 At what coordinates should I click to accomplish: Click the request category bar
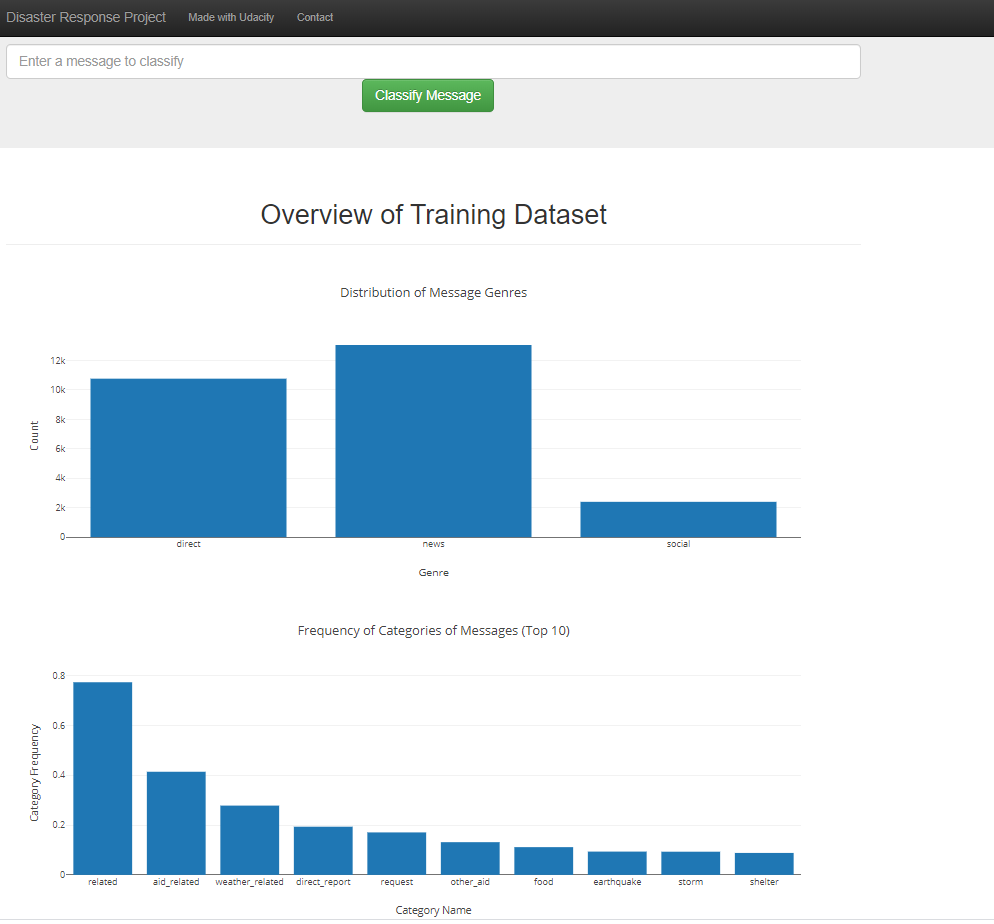pyautogui.click(x=397, y=854)
